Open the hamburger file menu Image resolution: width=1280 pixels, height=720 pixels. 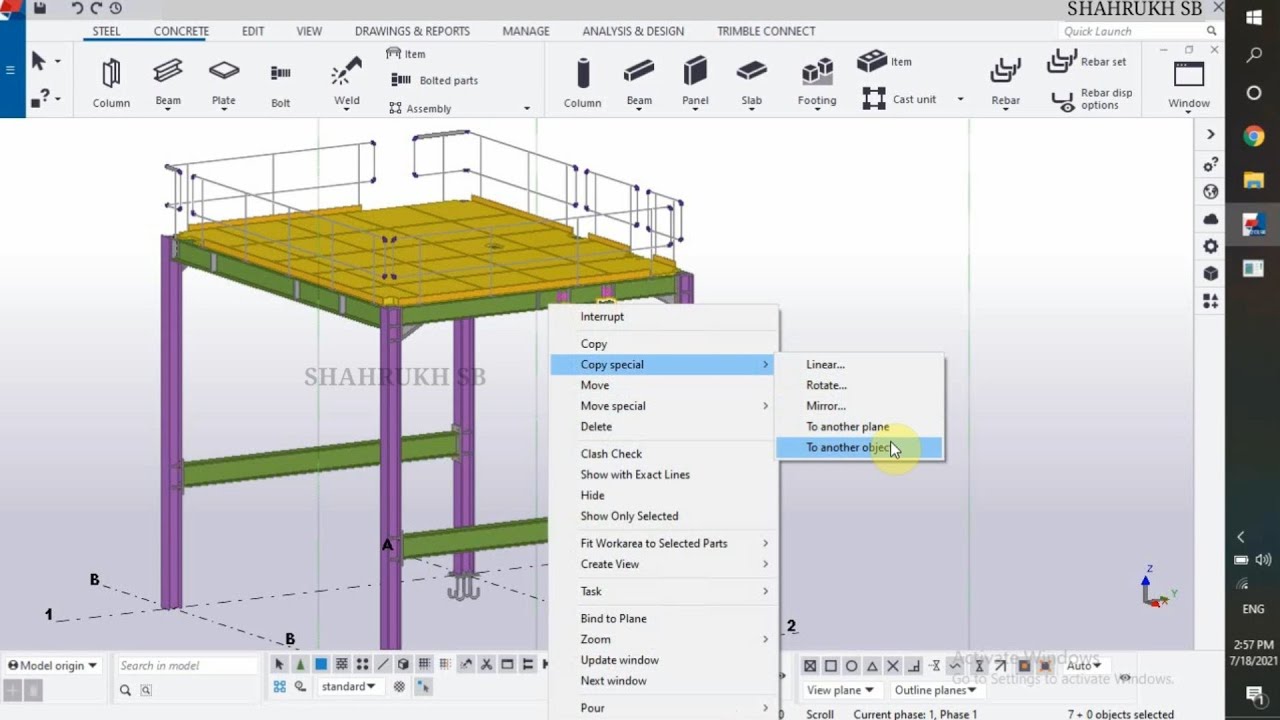click(10, 70)
